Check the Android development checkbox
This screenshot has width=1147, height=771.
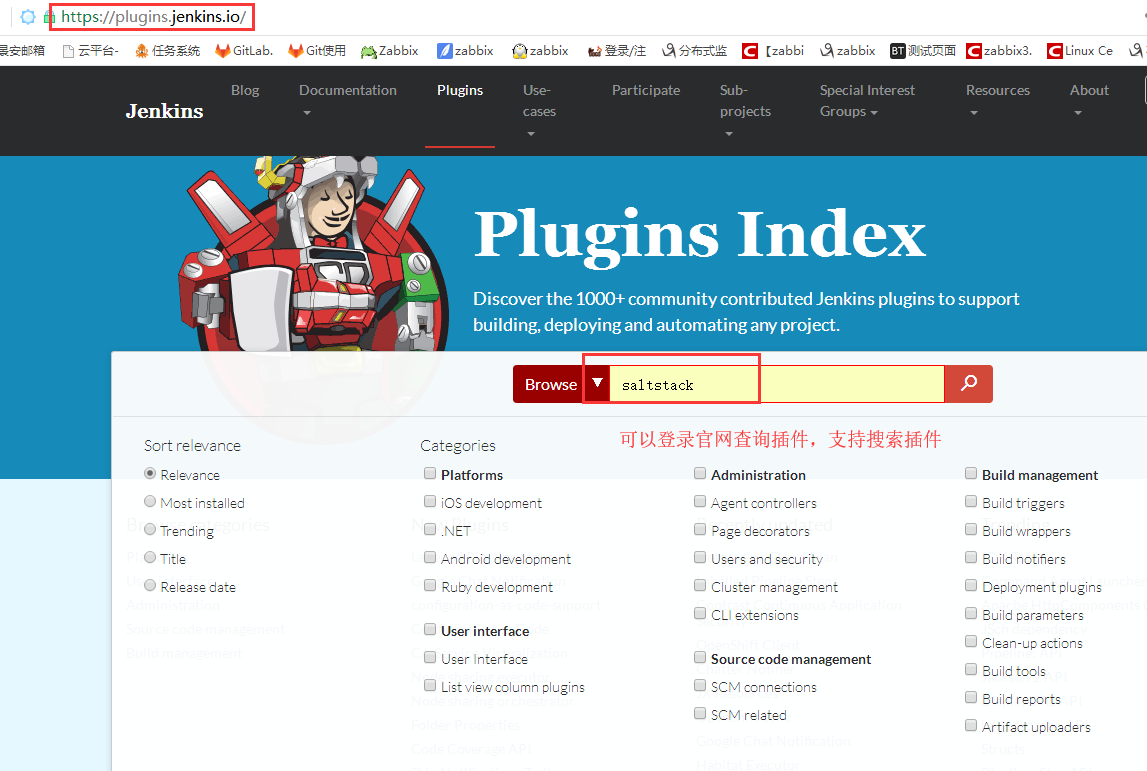430,557
